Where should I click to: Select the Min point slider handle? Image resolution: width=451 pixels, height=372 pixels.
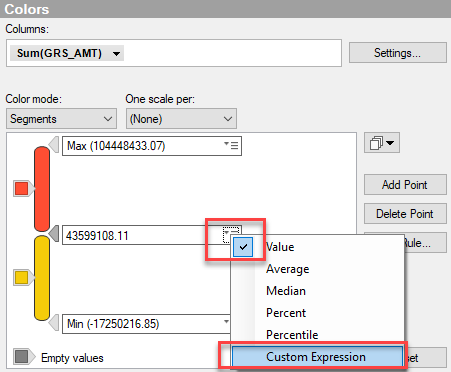[54, 322]
